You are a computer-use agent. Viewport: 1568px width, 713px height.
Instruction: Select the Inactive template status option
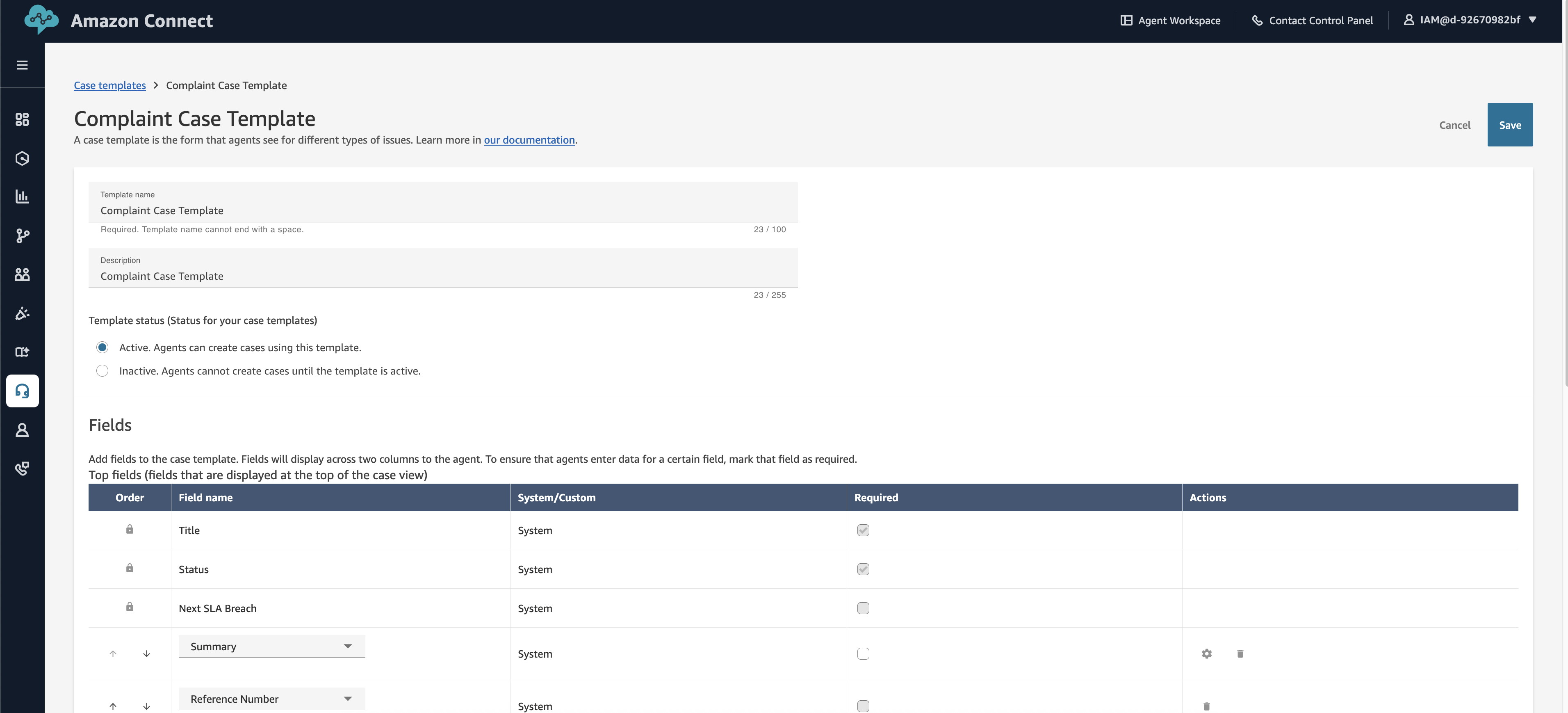point(102,370)
